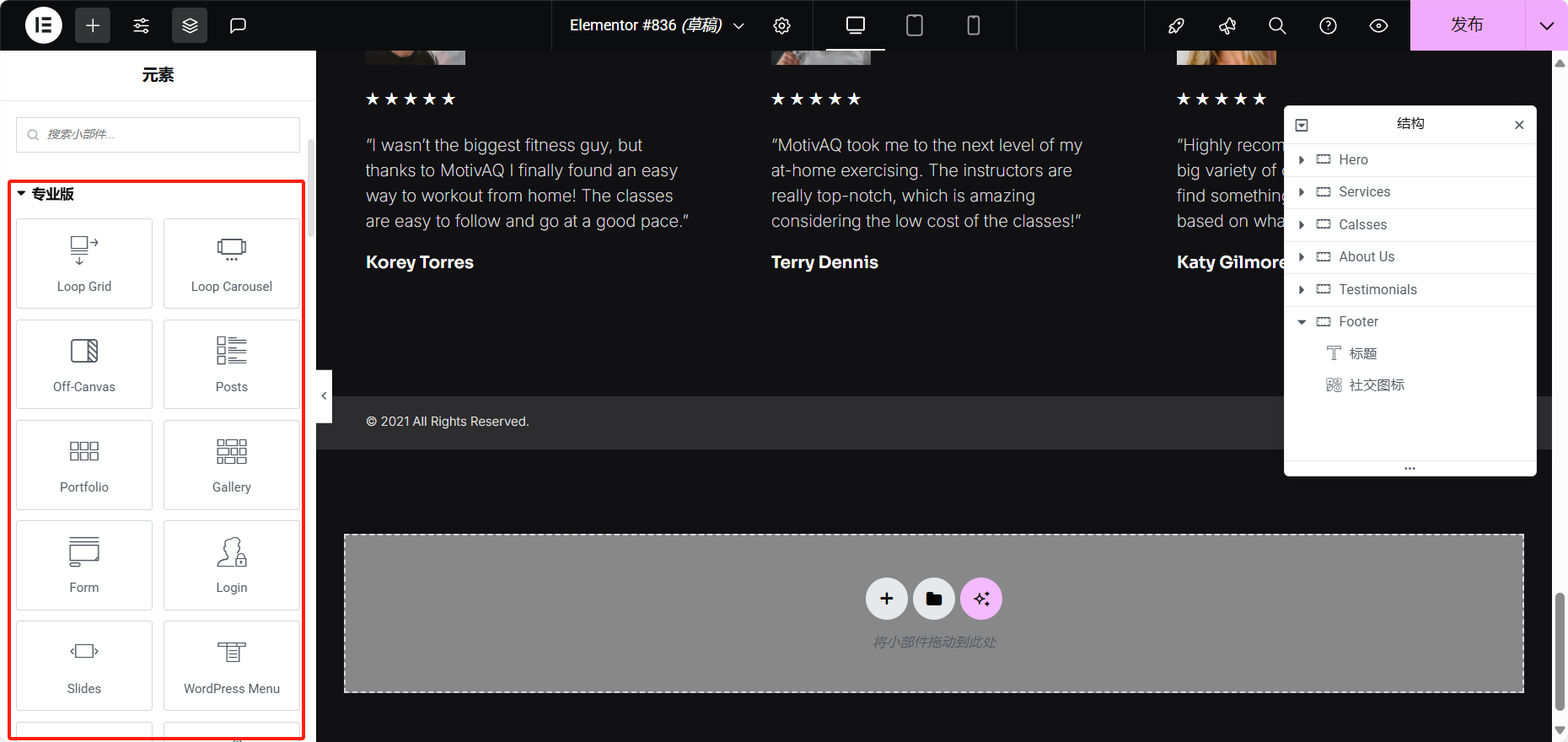Click the Korey Torres testimonial name
1568x742 pixels.
pos(420,262)
